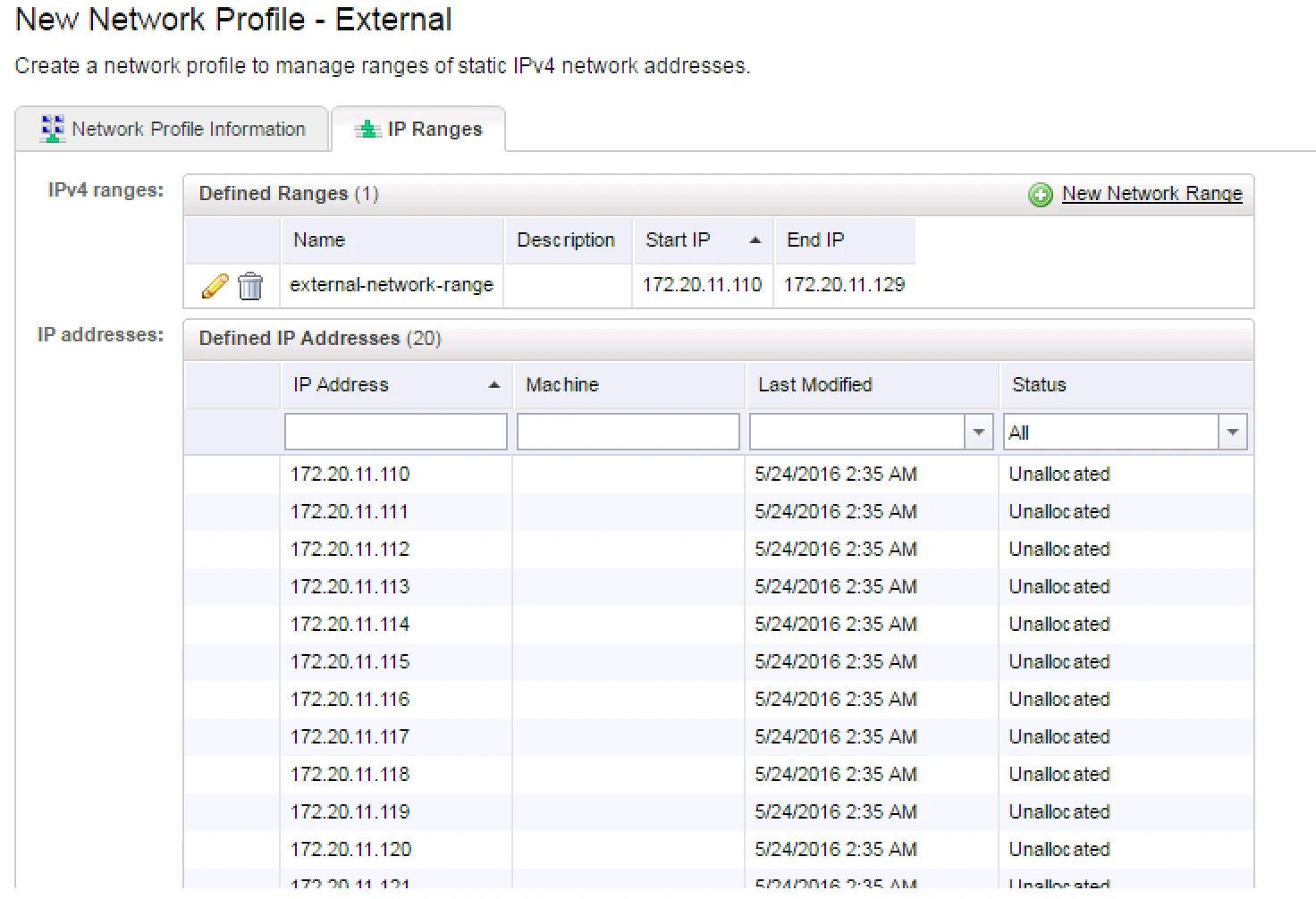Edit the external-network-range with the pencil icon
The height and width of the screenshot is (899, 1316).
215,286
